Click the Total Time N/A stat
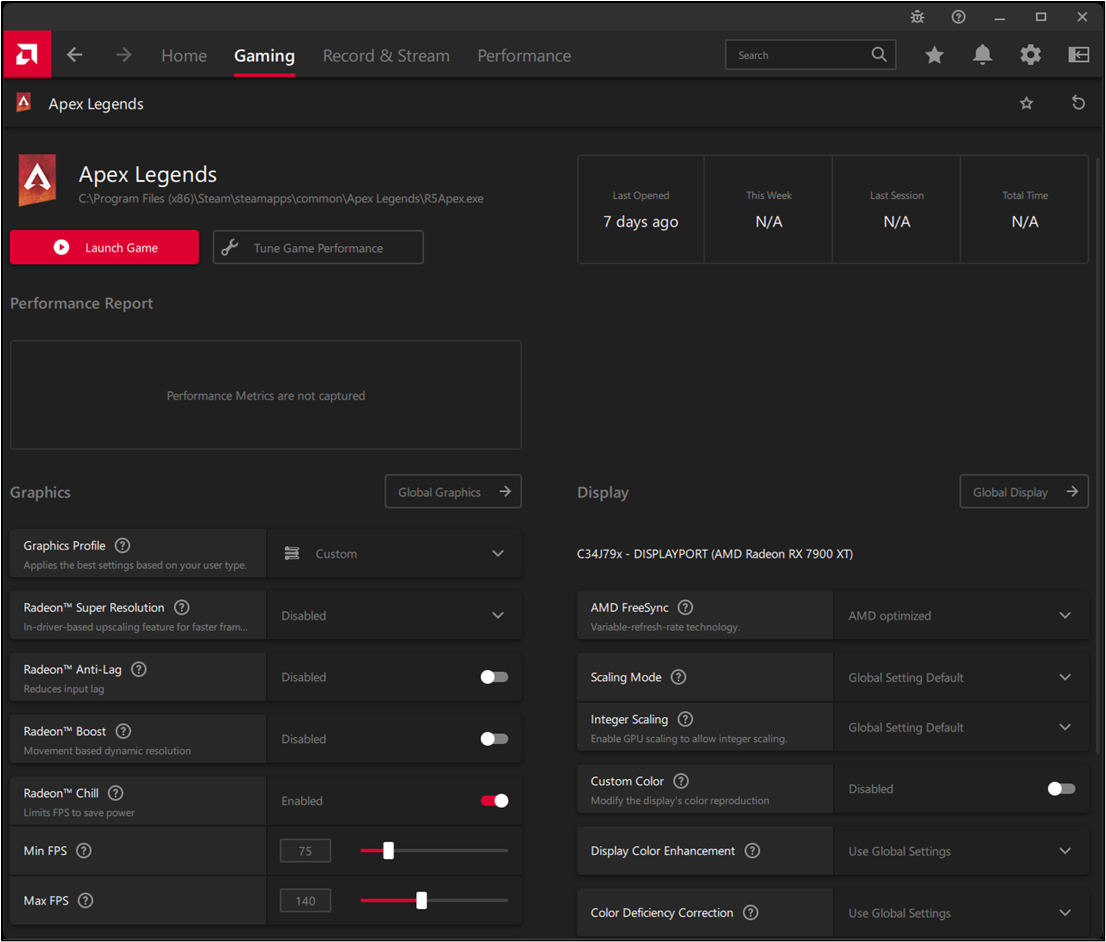The height and width of the screenshot is (942, 1106). click(1025, 210)
